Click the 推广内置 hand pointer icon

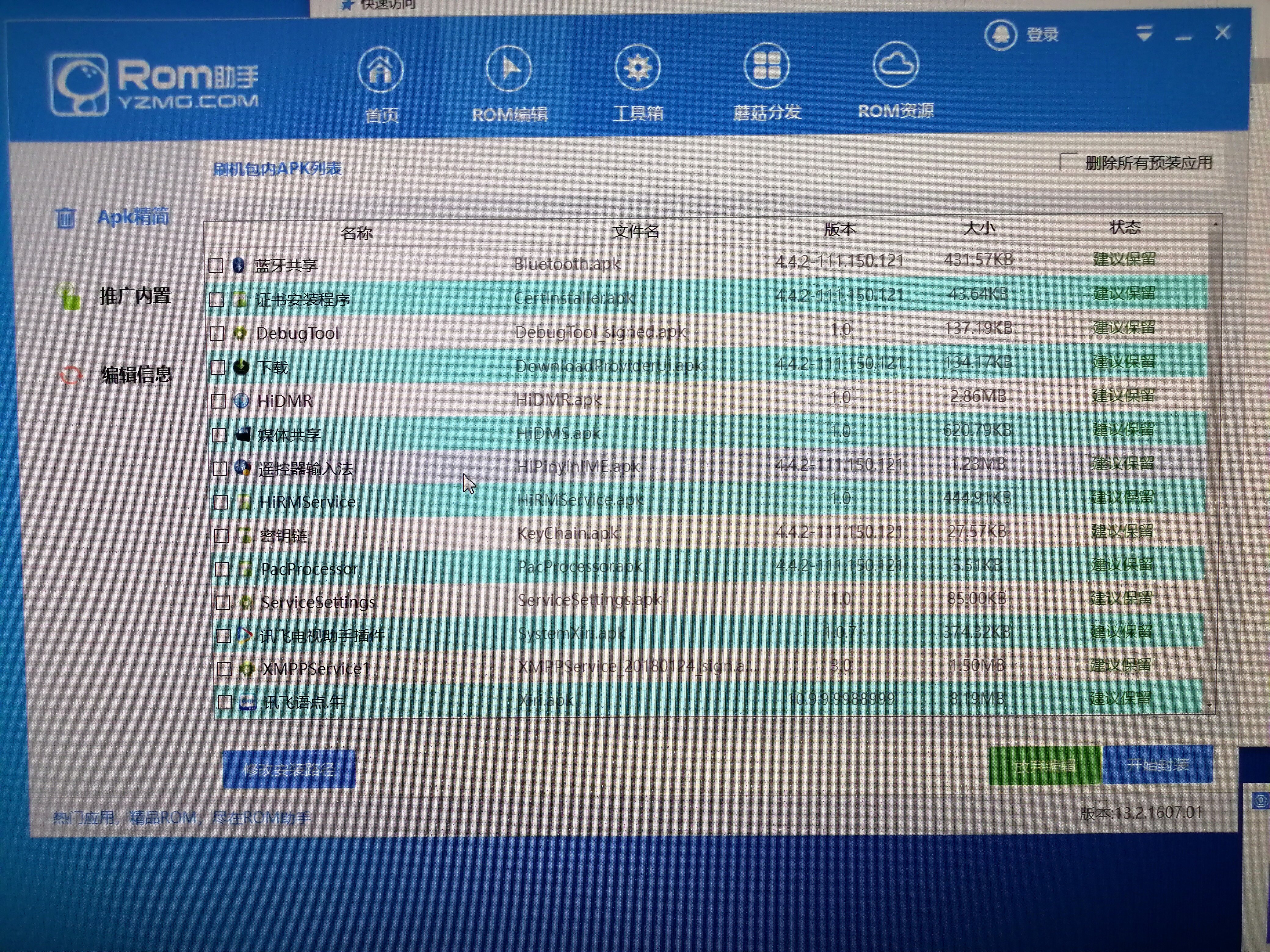click(x=68, y=297)
